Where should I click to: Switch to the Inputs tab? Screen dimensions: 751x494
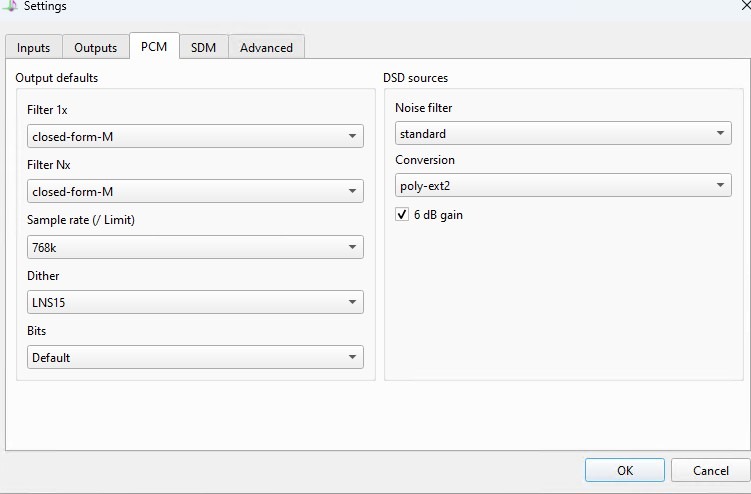point(34,47)
